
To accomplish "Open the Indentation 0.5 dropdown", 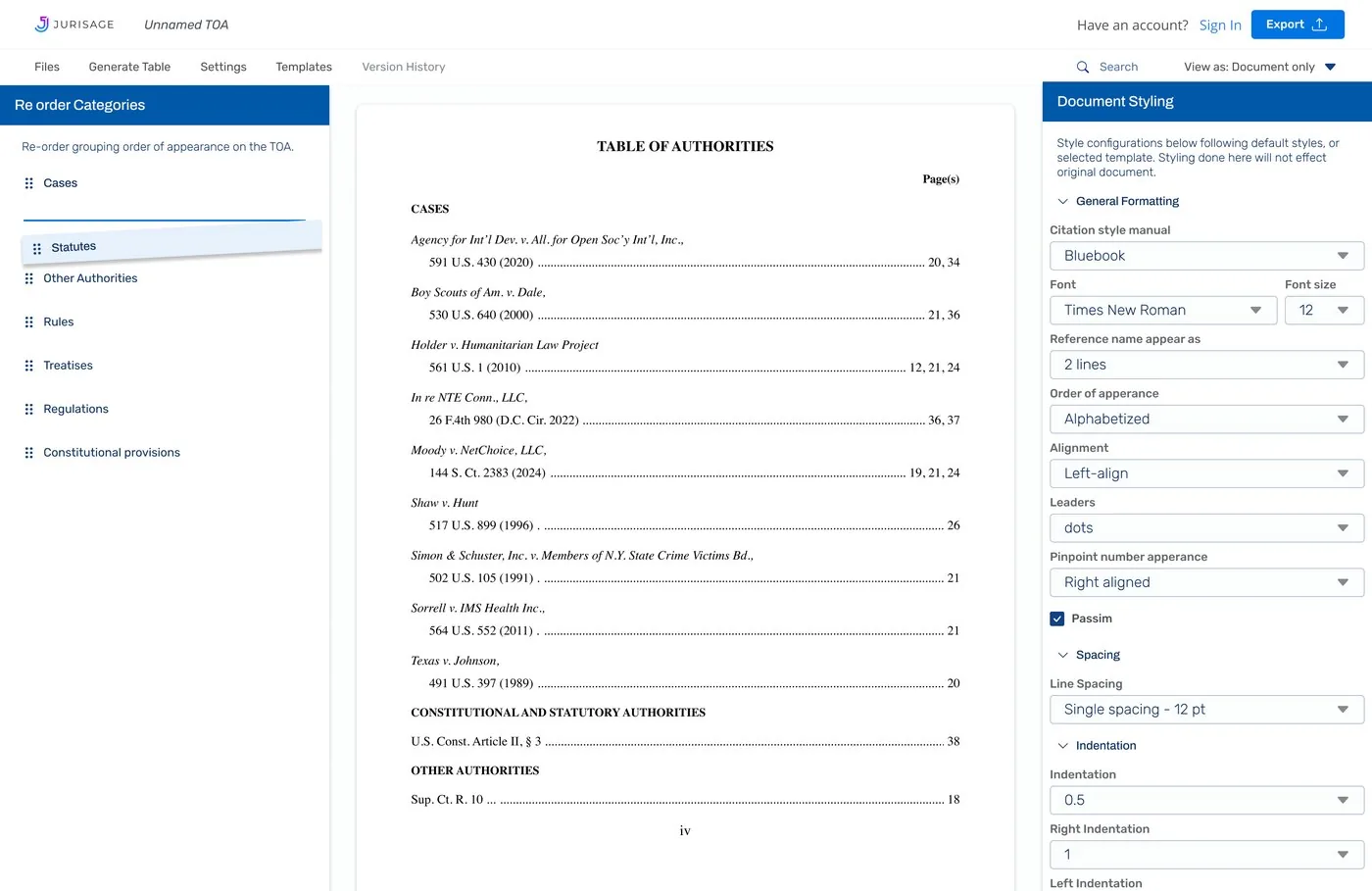I will tap(1206, 800).
